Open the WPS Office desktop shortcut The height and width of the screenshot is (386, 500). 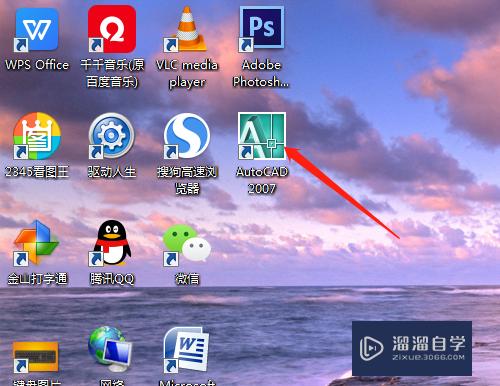[x=37, y=30]
